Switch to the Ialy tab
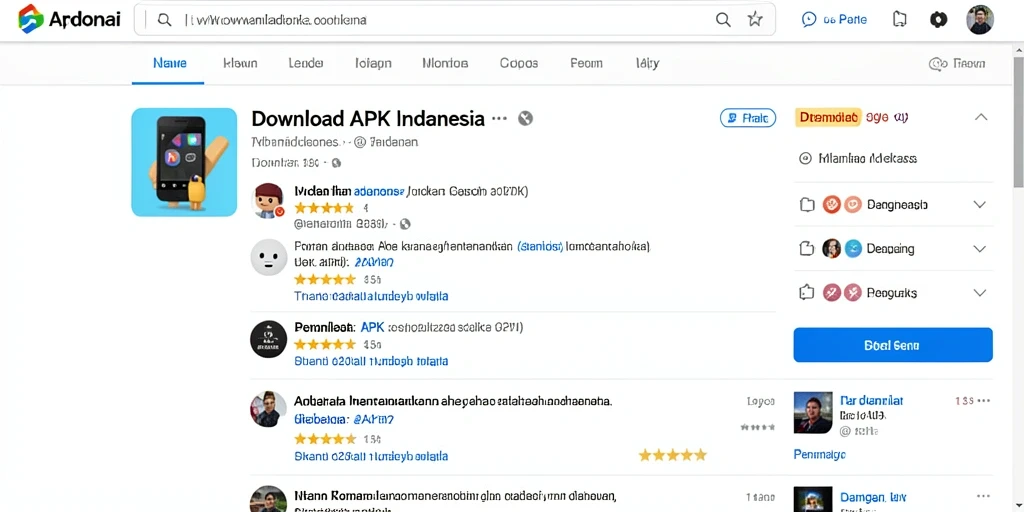The image size is (1024, 512). (x=647, y=63)
